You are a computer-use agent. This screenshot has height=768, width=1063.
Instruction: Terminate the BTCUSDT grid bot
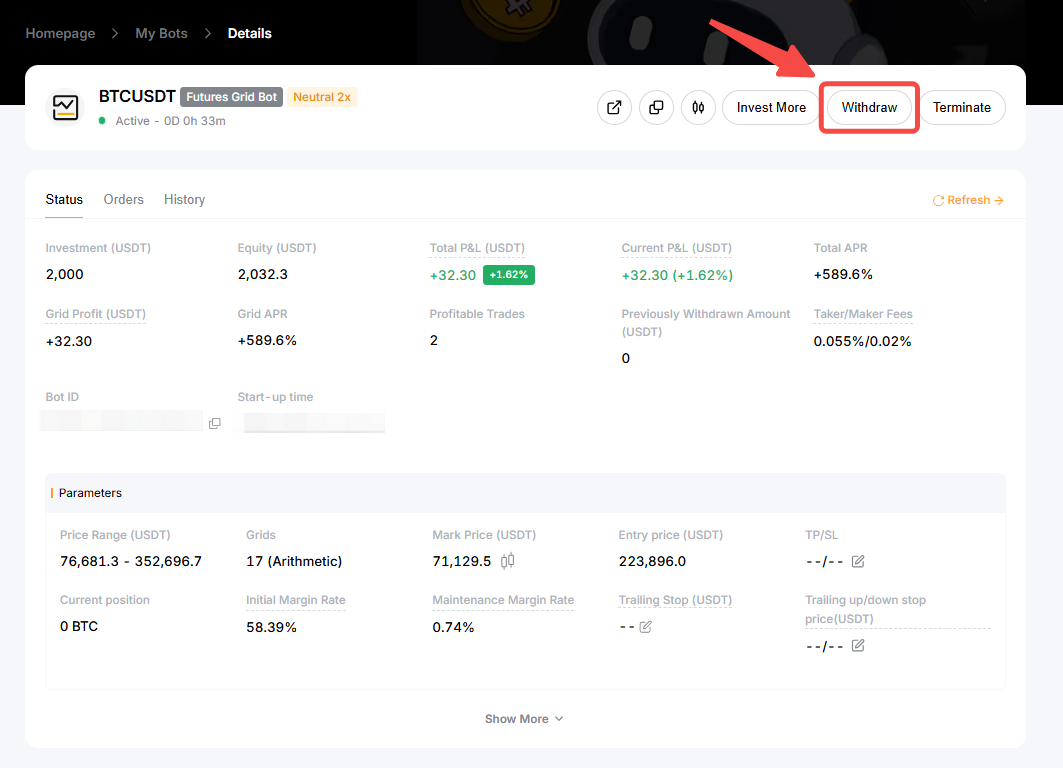[961, 108]
